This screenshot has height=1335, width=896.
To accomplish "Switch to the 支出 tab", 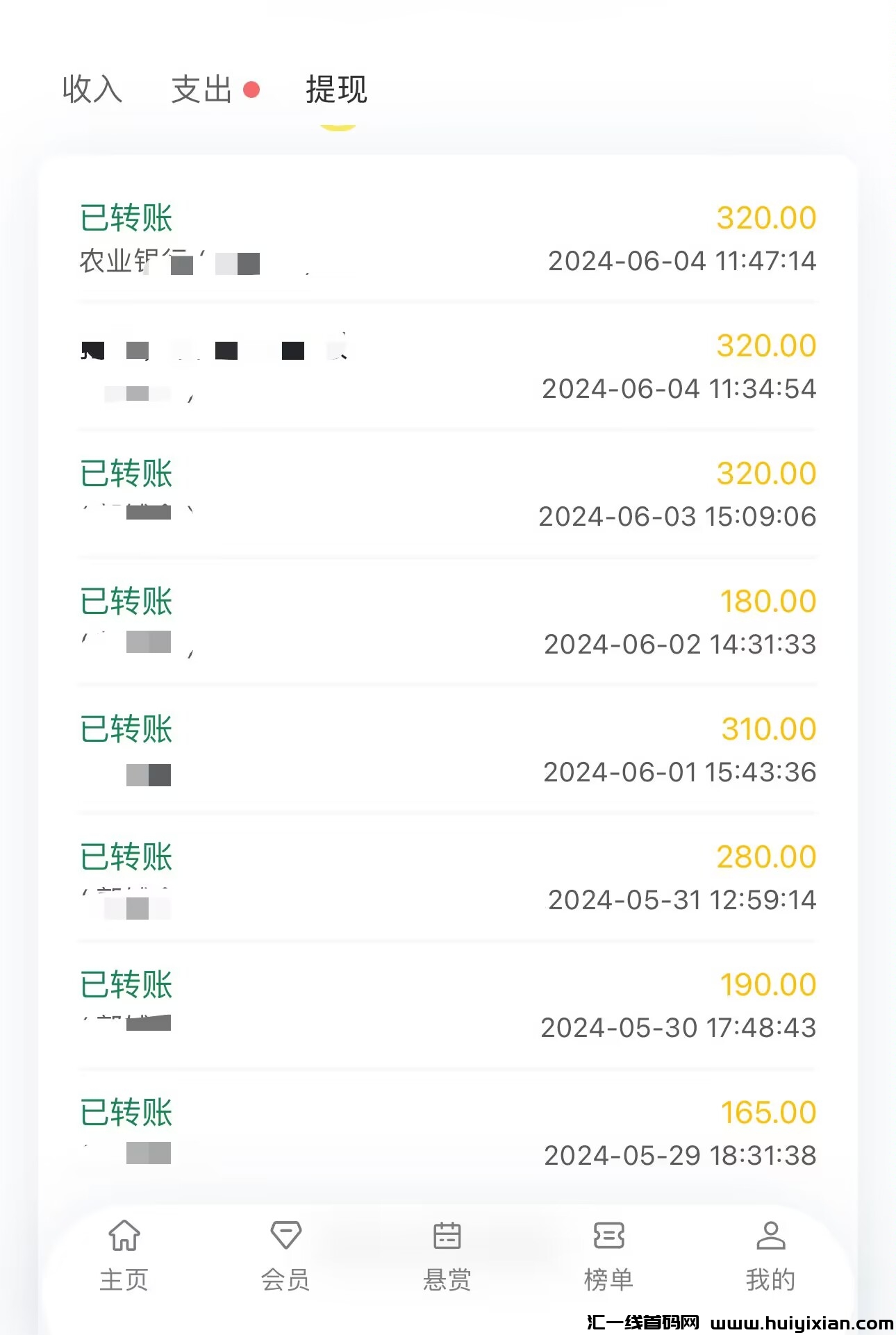I will coord(201,90).
